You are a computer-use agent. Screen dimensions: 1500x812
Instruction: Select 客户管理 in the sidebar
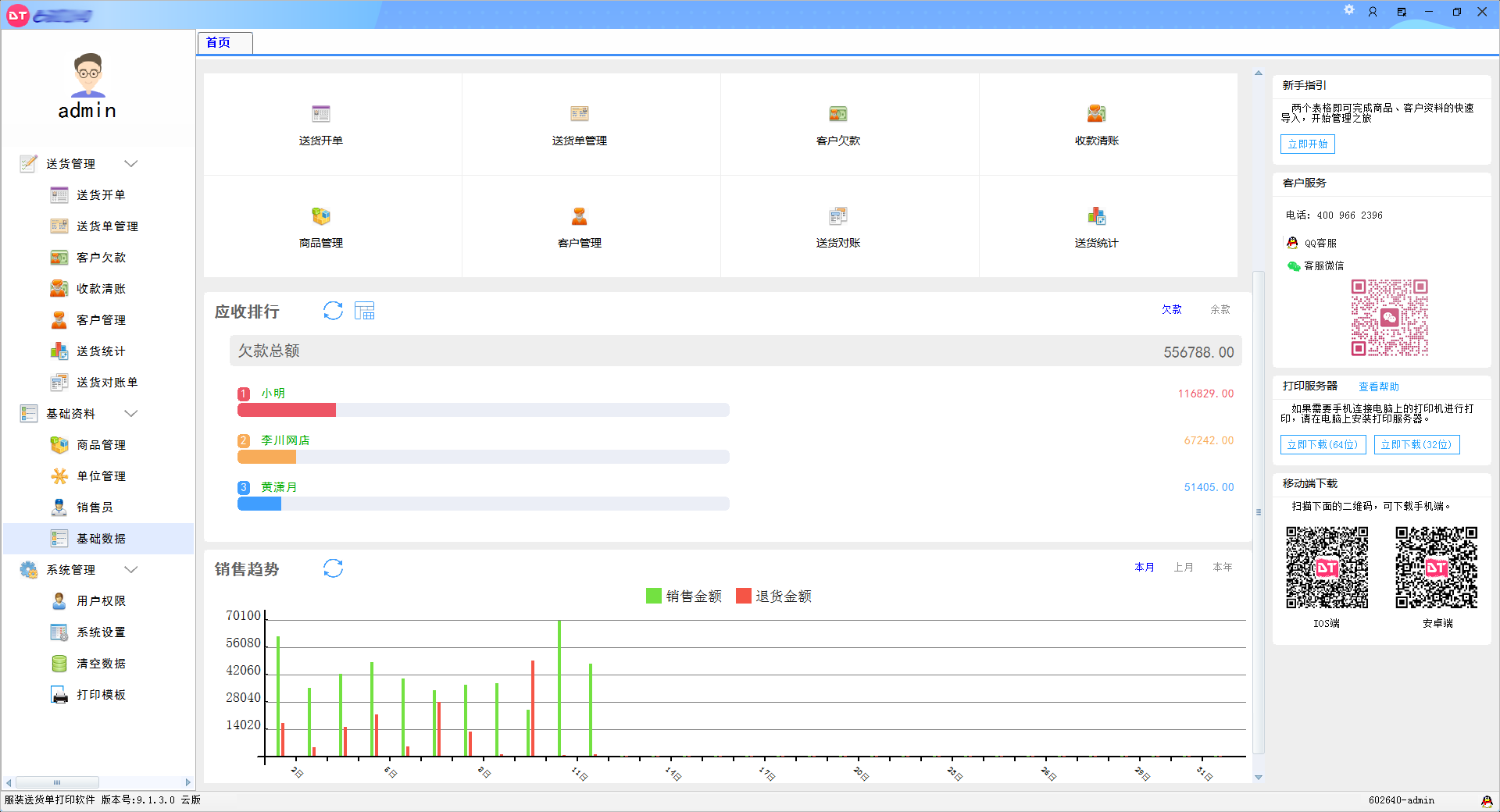tap(100, 320)
